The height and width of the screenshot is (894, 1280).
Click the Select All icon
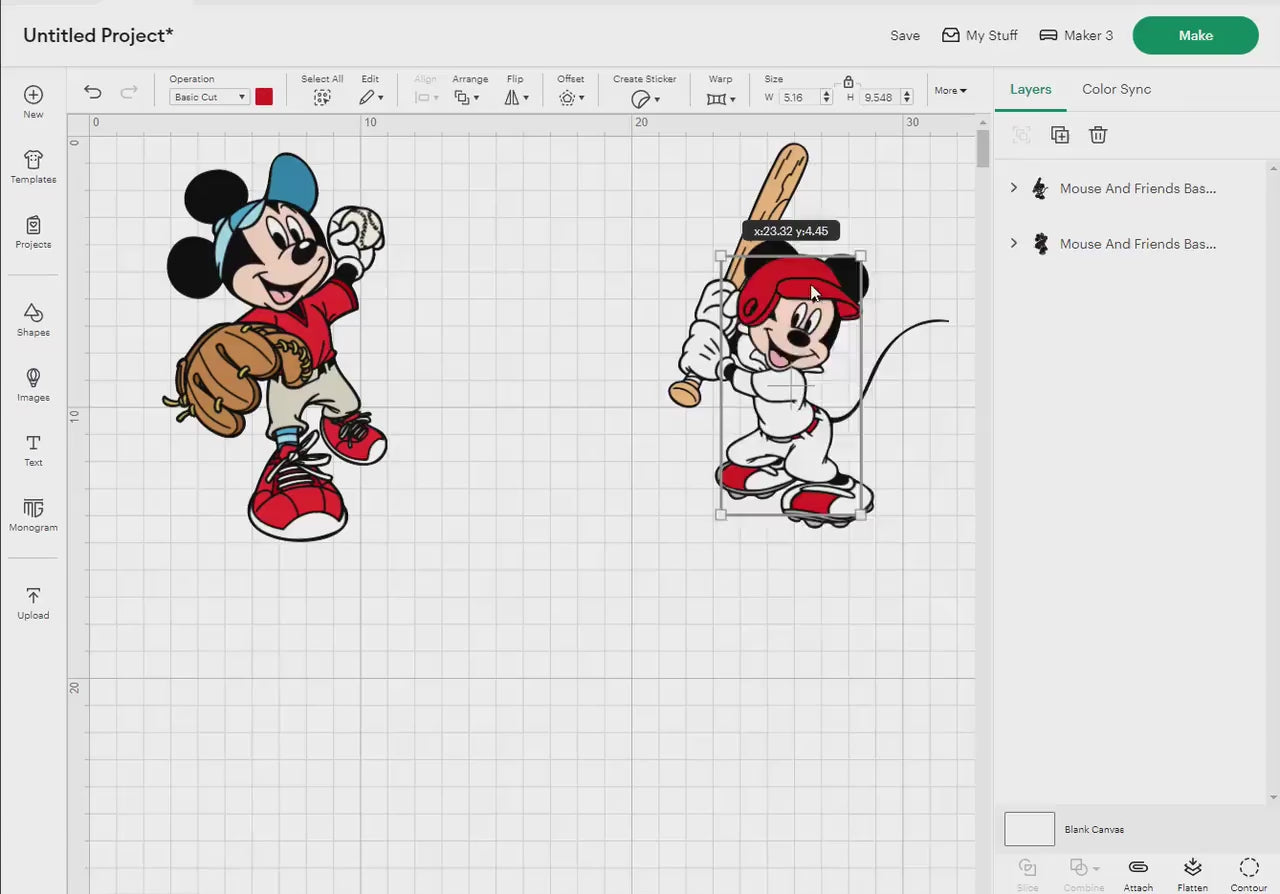point(322,97)
